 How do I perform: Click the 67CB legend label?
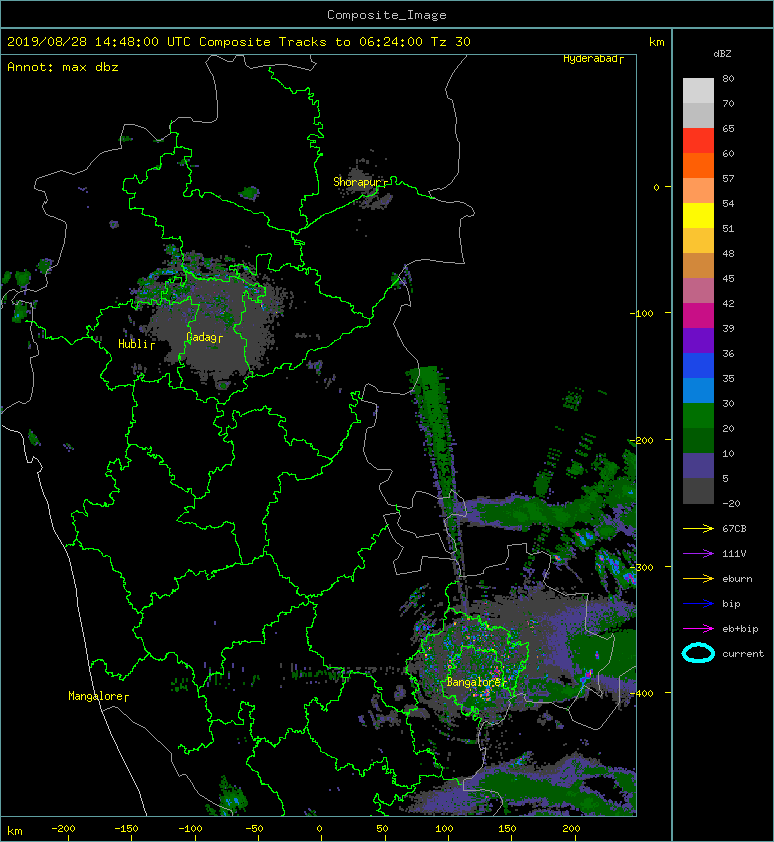pyautogui.click(x=734, y=529)
